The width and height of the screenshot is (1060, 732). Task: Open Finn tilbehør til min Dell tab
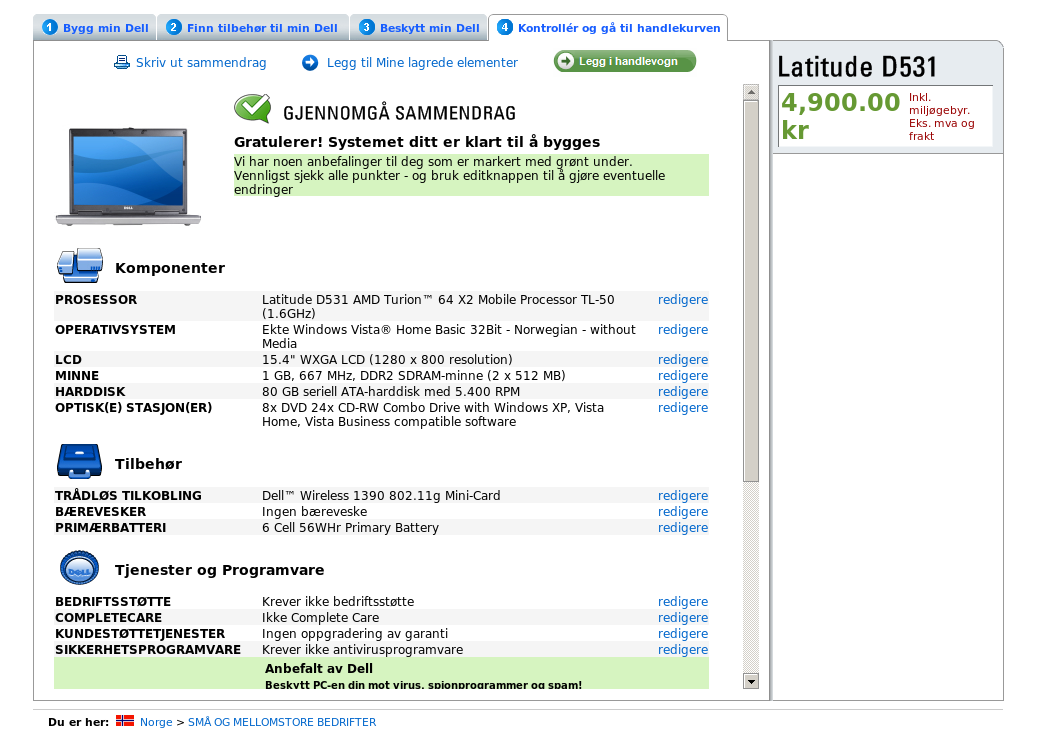pos(253,28)
